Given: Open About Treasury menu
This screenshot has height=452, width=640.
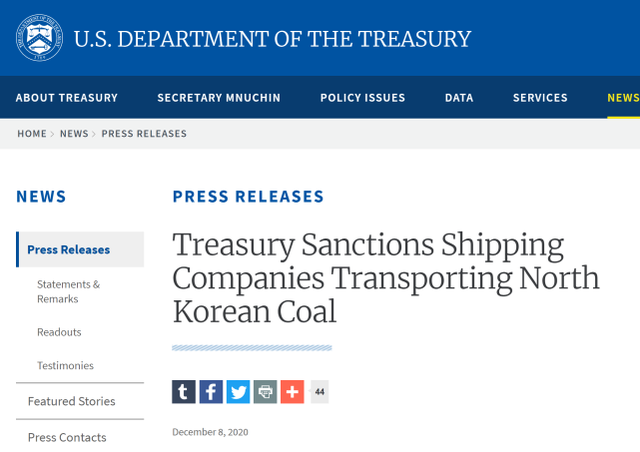Looking at the screenshot, I should pyautogui.click(x=67, y=98).
